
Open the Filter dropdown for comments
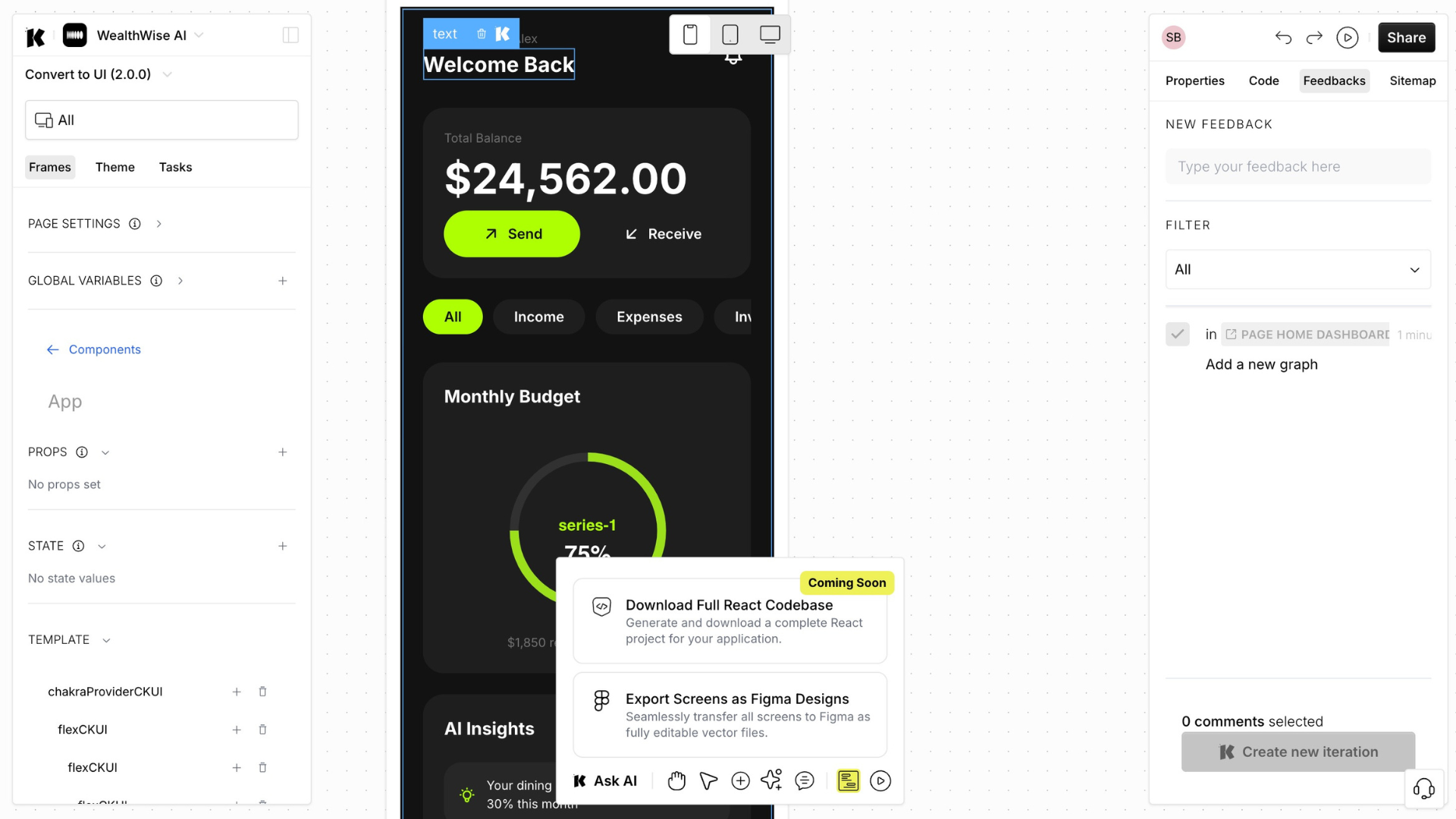1298,269
